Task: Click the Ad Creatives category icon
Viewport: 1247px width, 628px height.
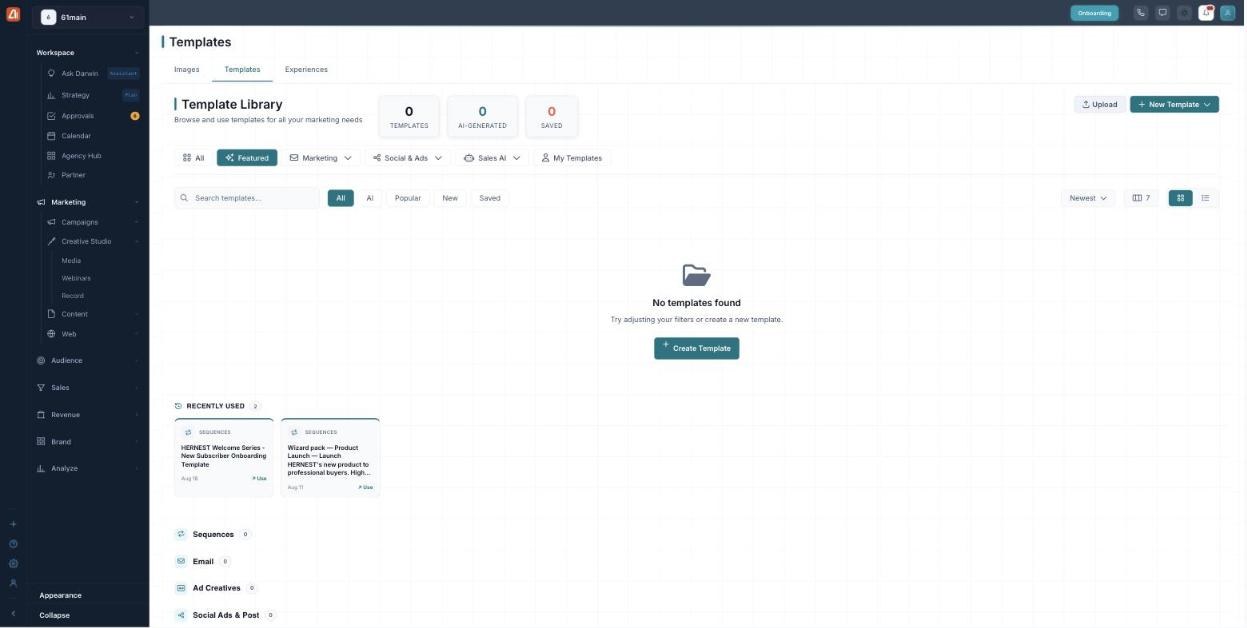Action: point(181,588)
